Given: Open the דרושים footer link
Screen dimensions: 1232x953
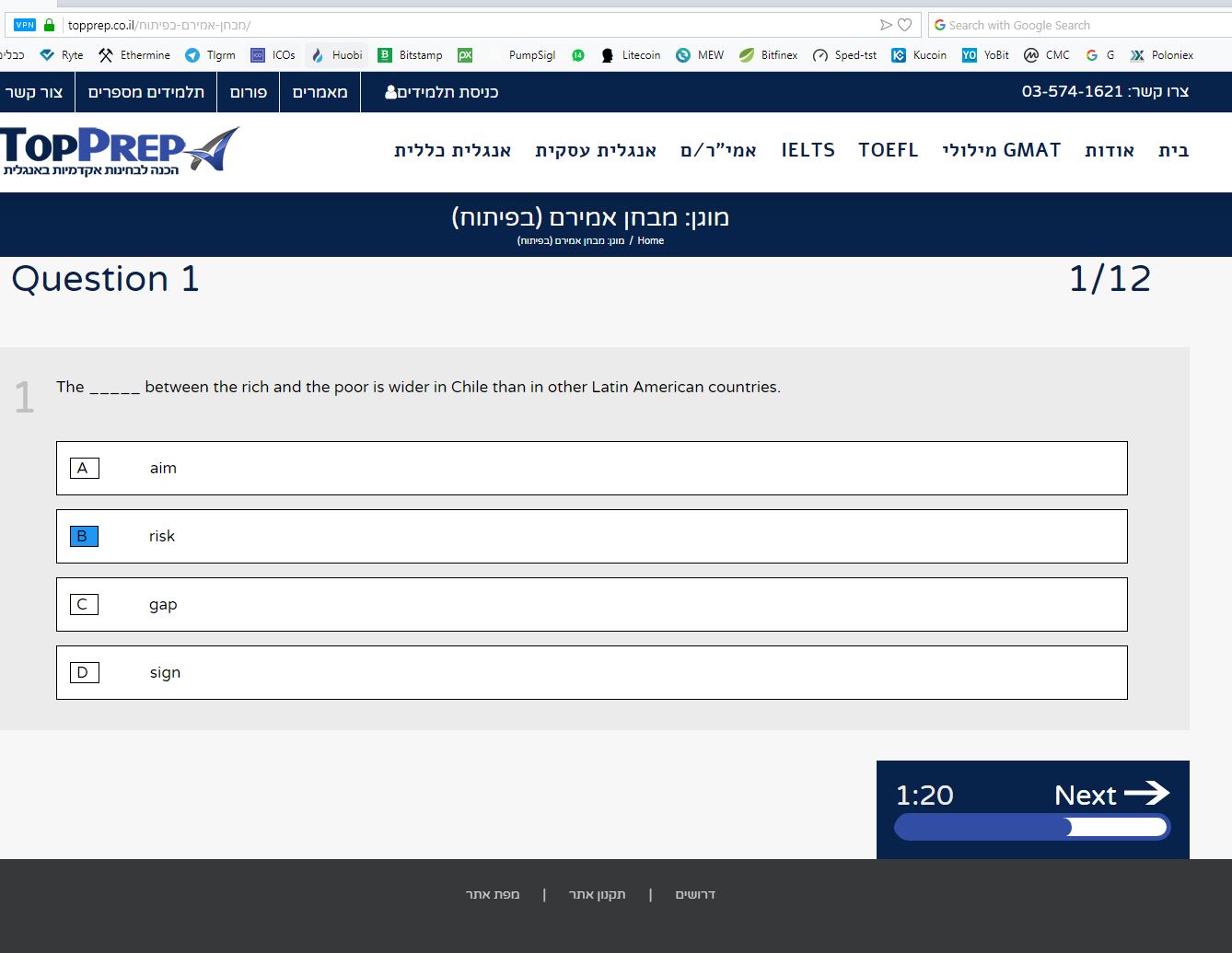Looking at the screenshot, I should [695, 894].
